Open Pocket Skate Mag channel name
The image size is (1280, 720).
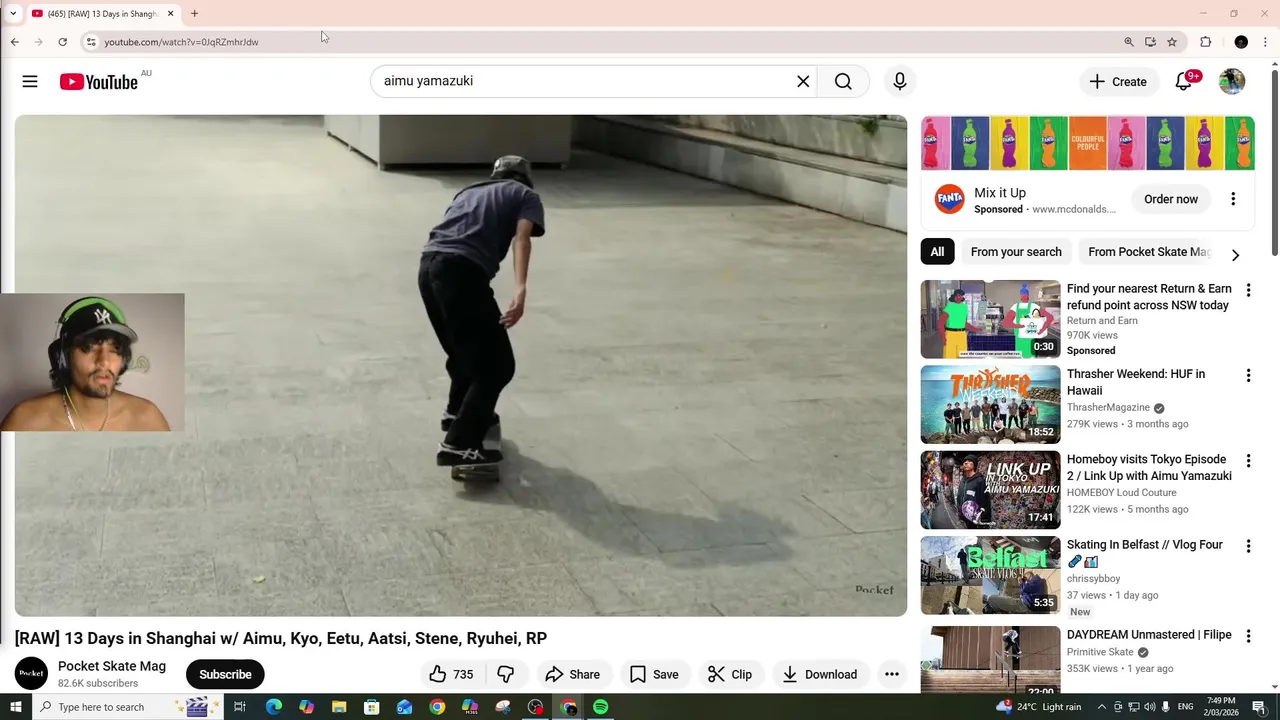click(112, 666)
